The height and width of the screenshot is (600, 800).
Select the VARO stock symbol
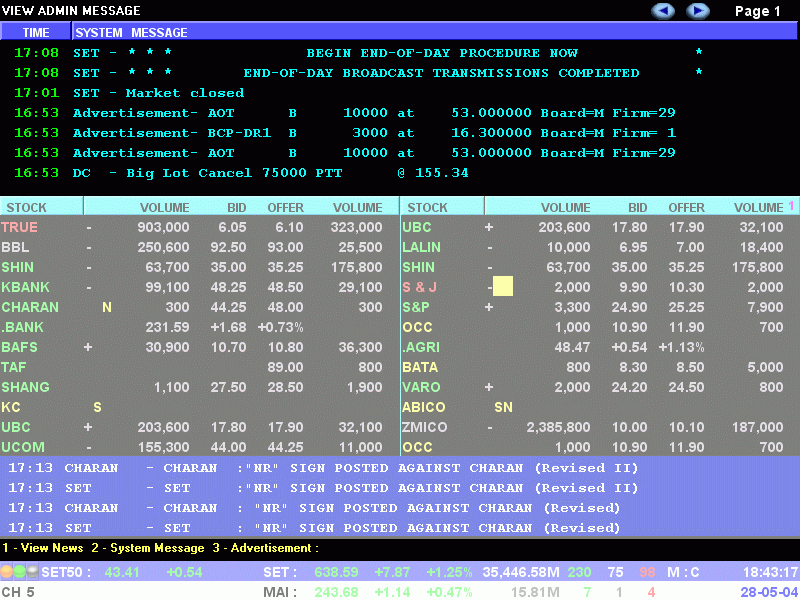coord(421,387)
